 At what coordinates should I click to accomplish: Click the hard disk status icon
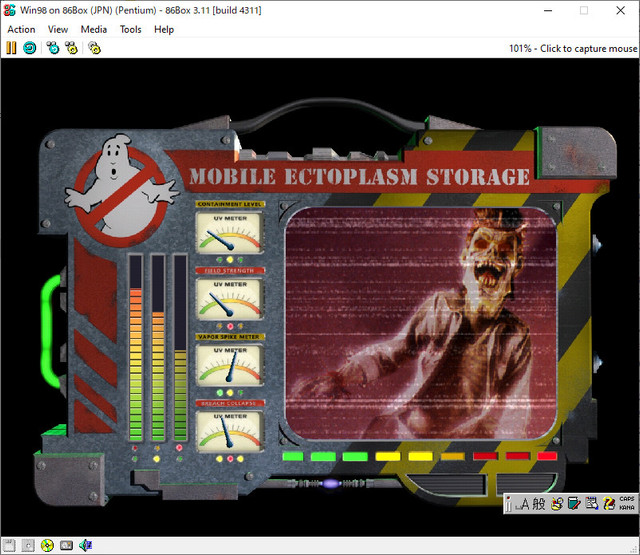[66, 545]
